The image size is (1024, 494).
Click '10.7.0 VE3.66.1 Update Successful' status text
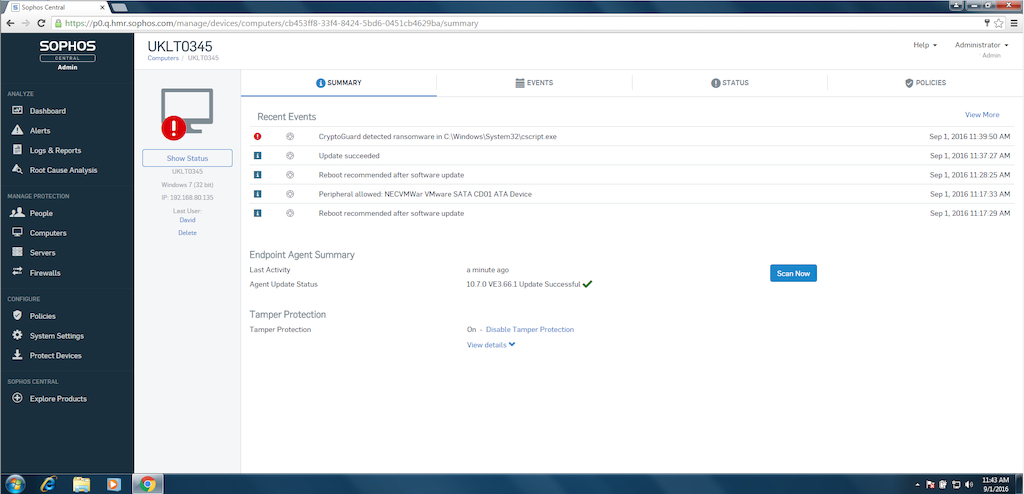523,284
